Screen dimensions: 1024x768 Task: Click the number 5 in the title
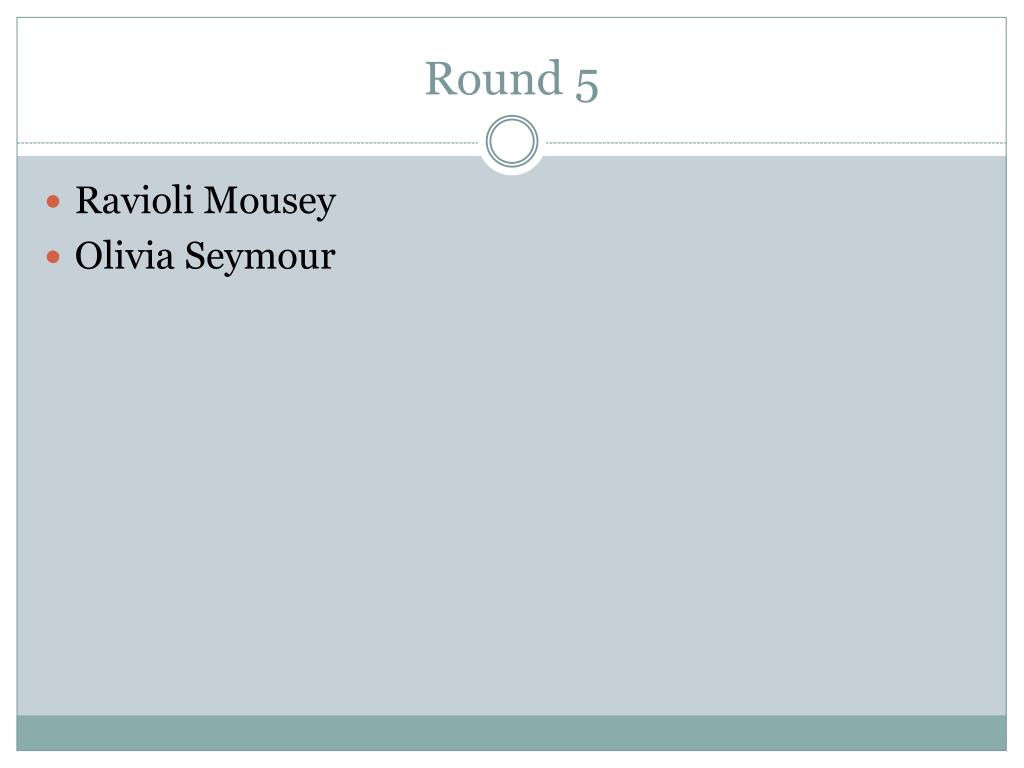(586, 84)
